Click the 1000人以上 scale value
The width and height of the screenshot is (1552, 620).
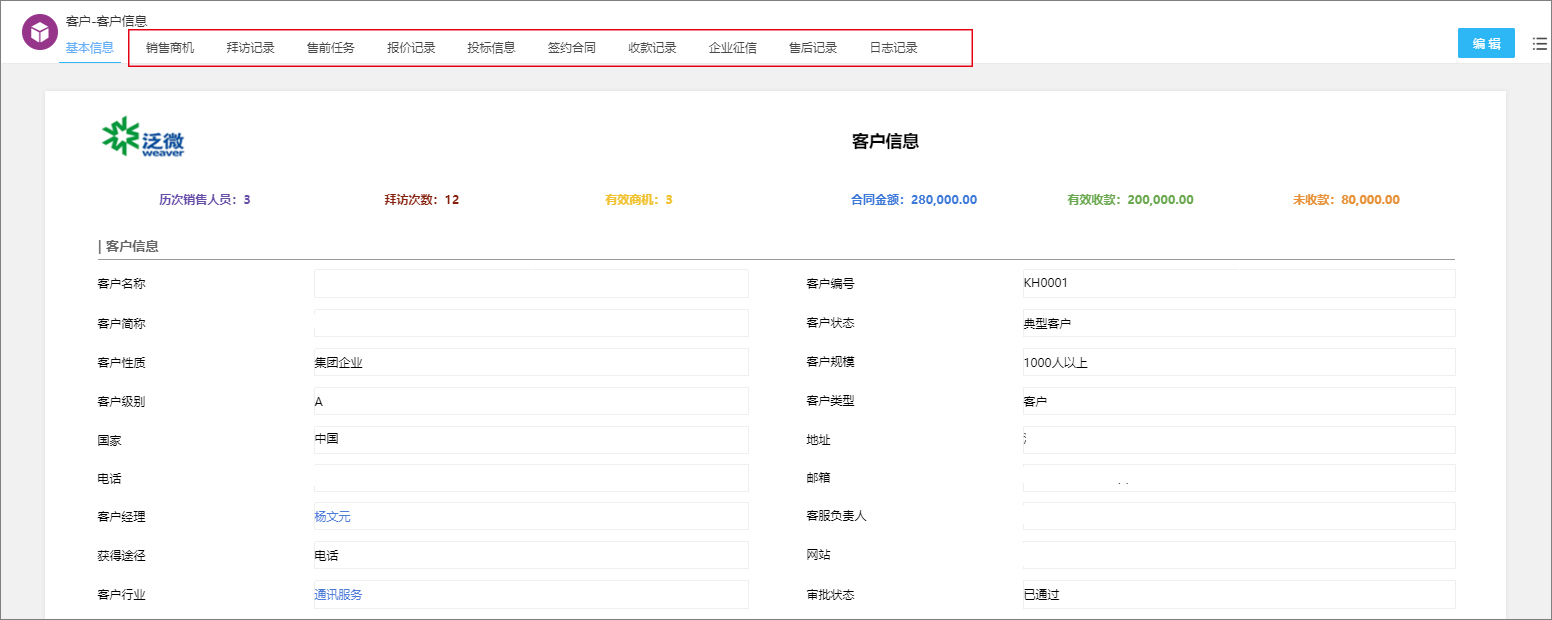click(x=1055, y=363)
